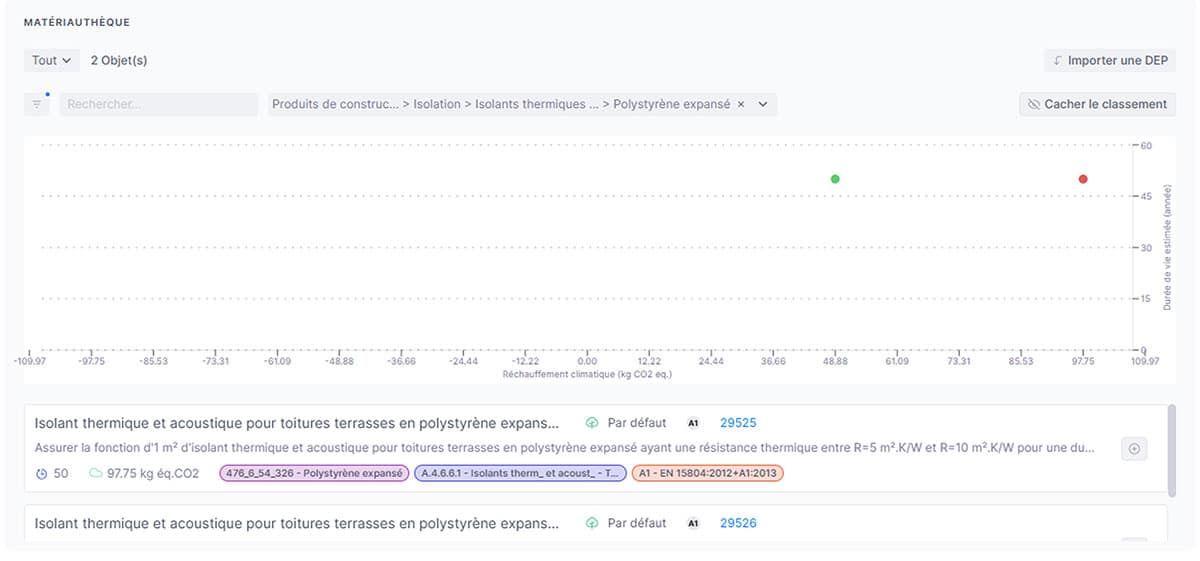
Task: Click the add plus icon on item 29525
Action: point(1134,449)
